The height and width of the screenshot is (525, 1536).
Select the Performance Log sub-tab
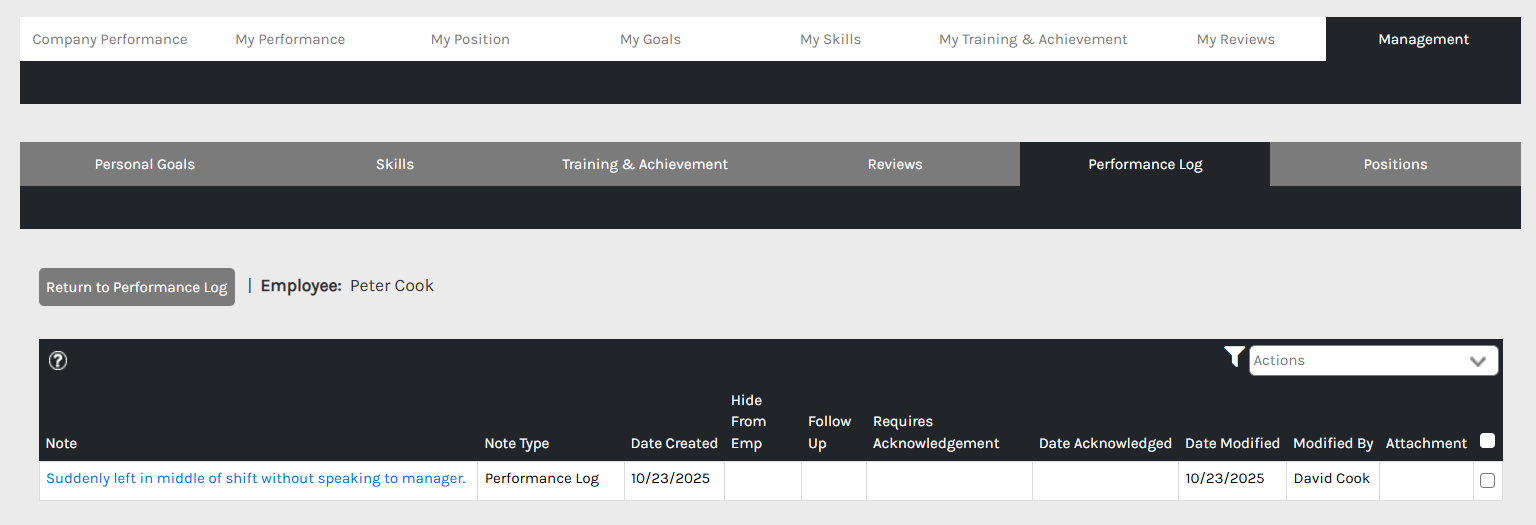pos(1145,164)
